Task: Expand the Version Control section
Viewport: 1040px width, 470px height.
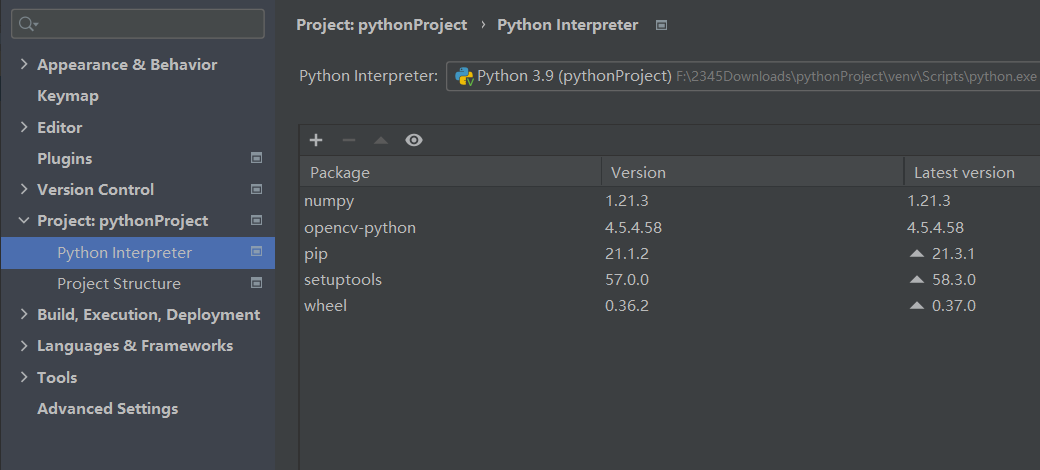Action: pyautogui.click(x=24, y=189)
